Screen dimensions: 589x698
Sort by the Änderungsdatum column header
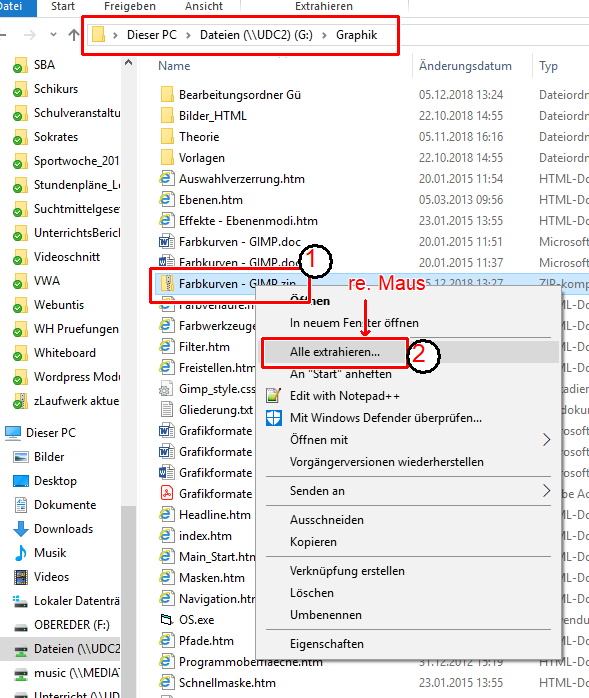tap(465, 66)
